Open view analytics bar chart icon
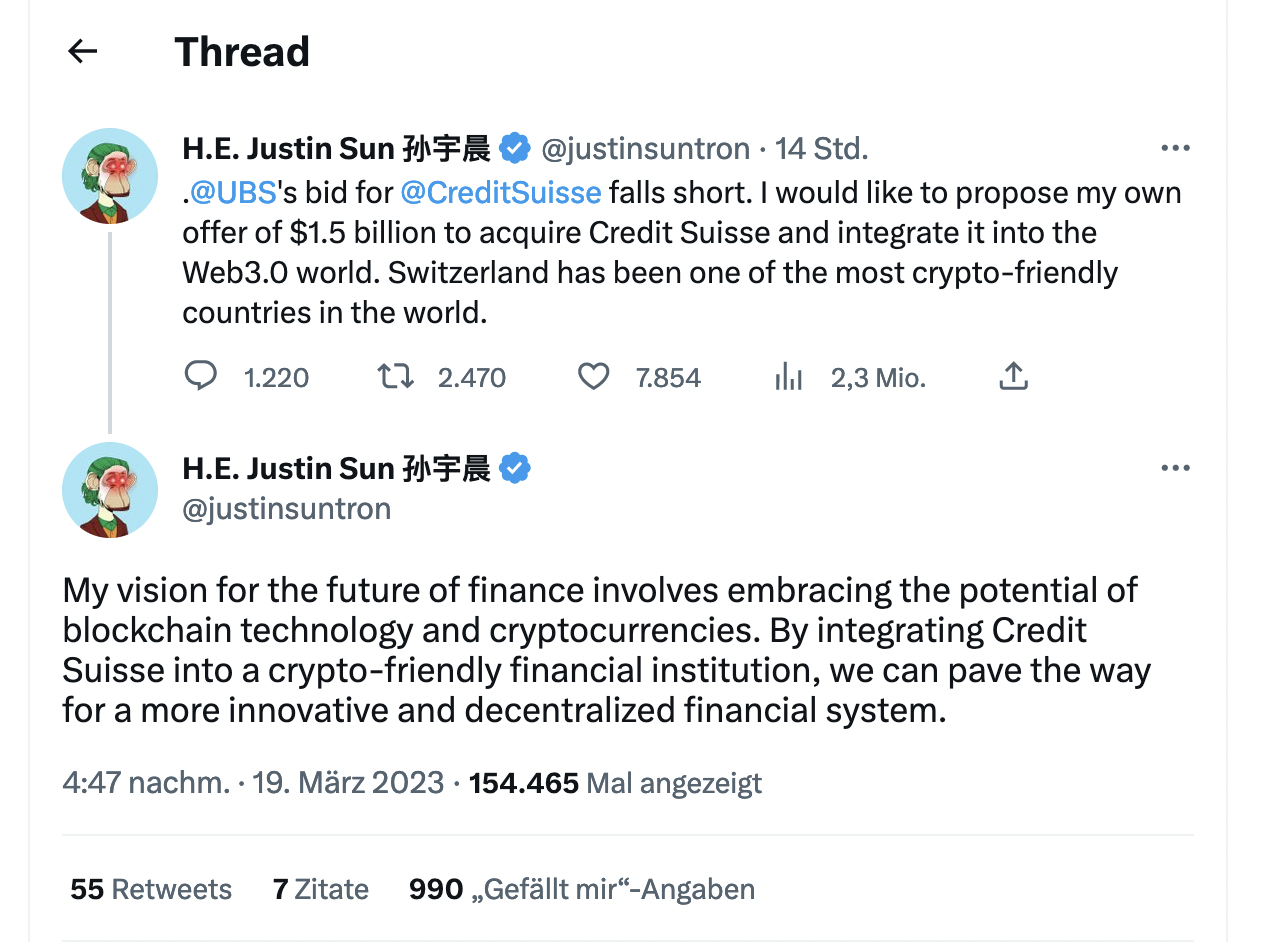This screenshot has width=1262, height=942. pos(789,377)
